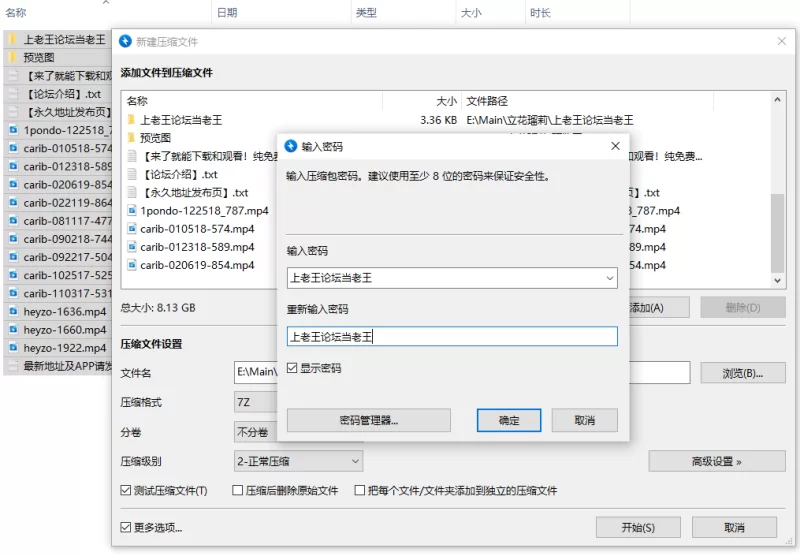This screenshot has height=556, width=800.
Task: Click the 重新输入密码 text field
Action: (x=452, y=337)
